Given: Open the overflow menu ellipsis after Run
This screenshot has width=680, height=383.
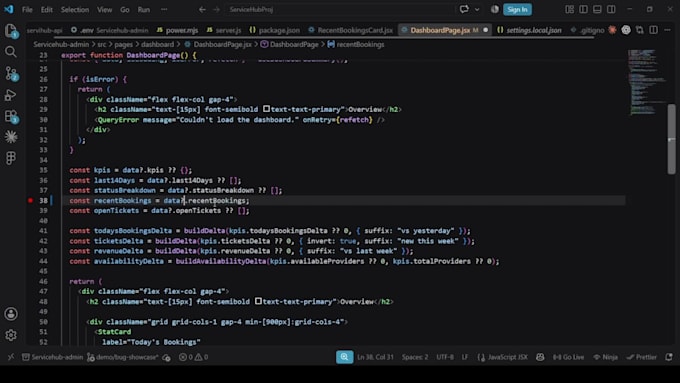Looking at the screenshot, I should (164, 9).
